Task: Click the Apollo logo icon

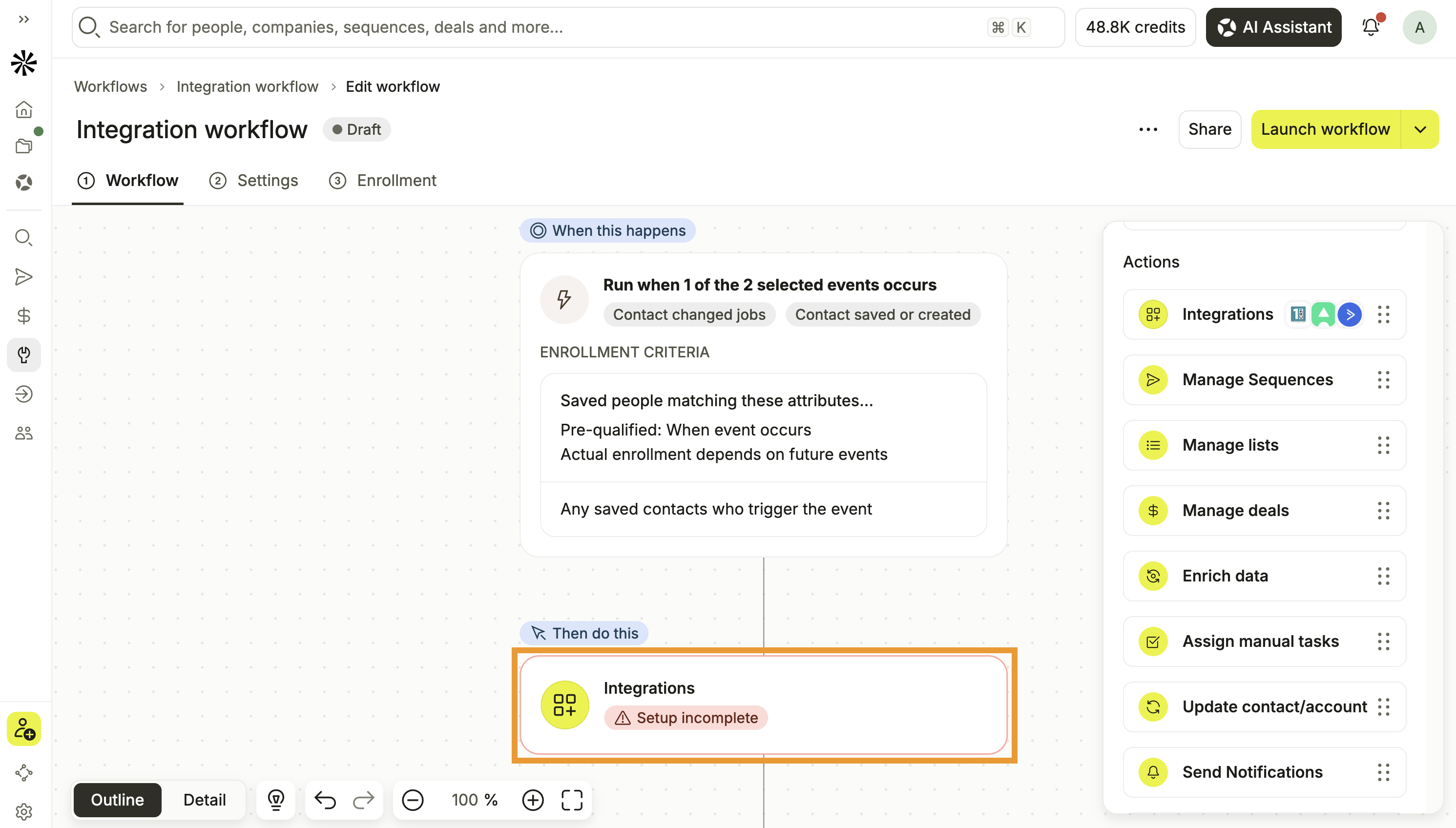Action: tap(24, 62)
